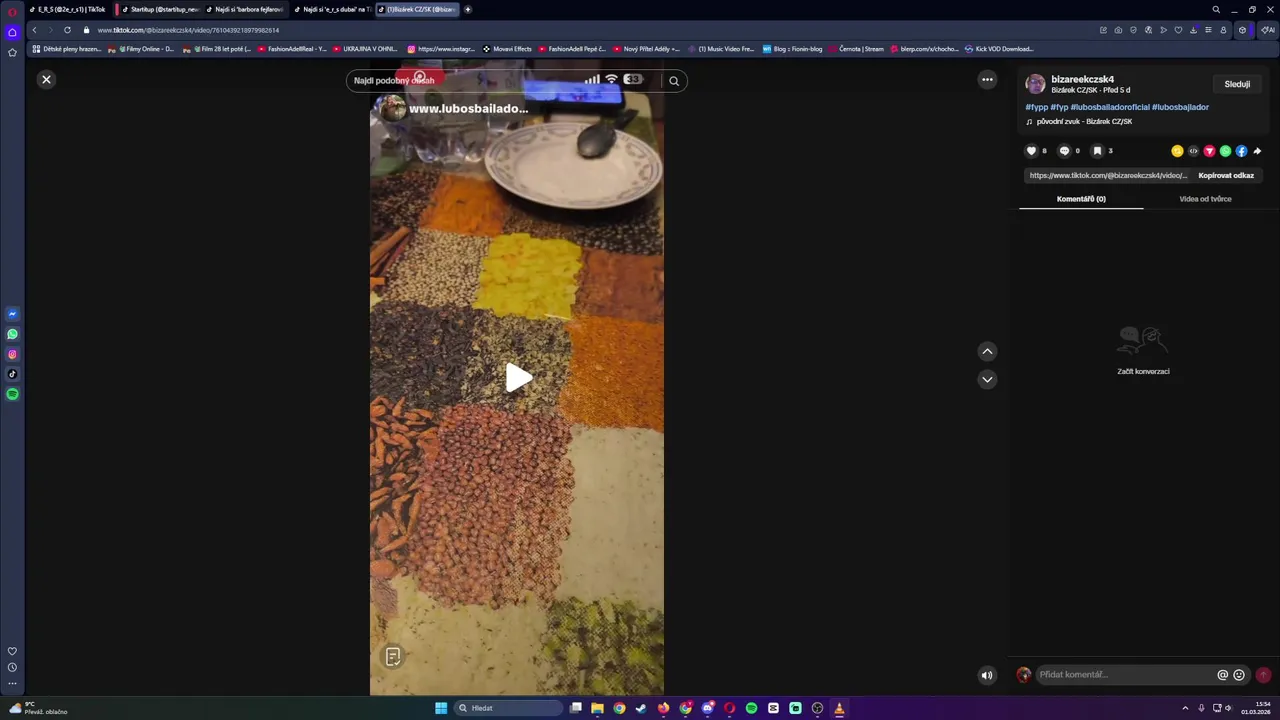Open Windows Start menu
Image resolution: width=1280 pixels, height=720 pixels.
tap(441, 708)
